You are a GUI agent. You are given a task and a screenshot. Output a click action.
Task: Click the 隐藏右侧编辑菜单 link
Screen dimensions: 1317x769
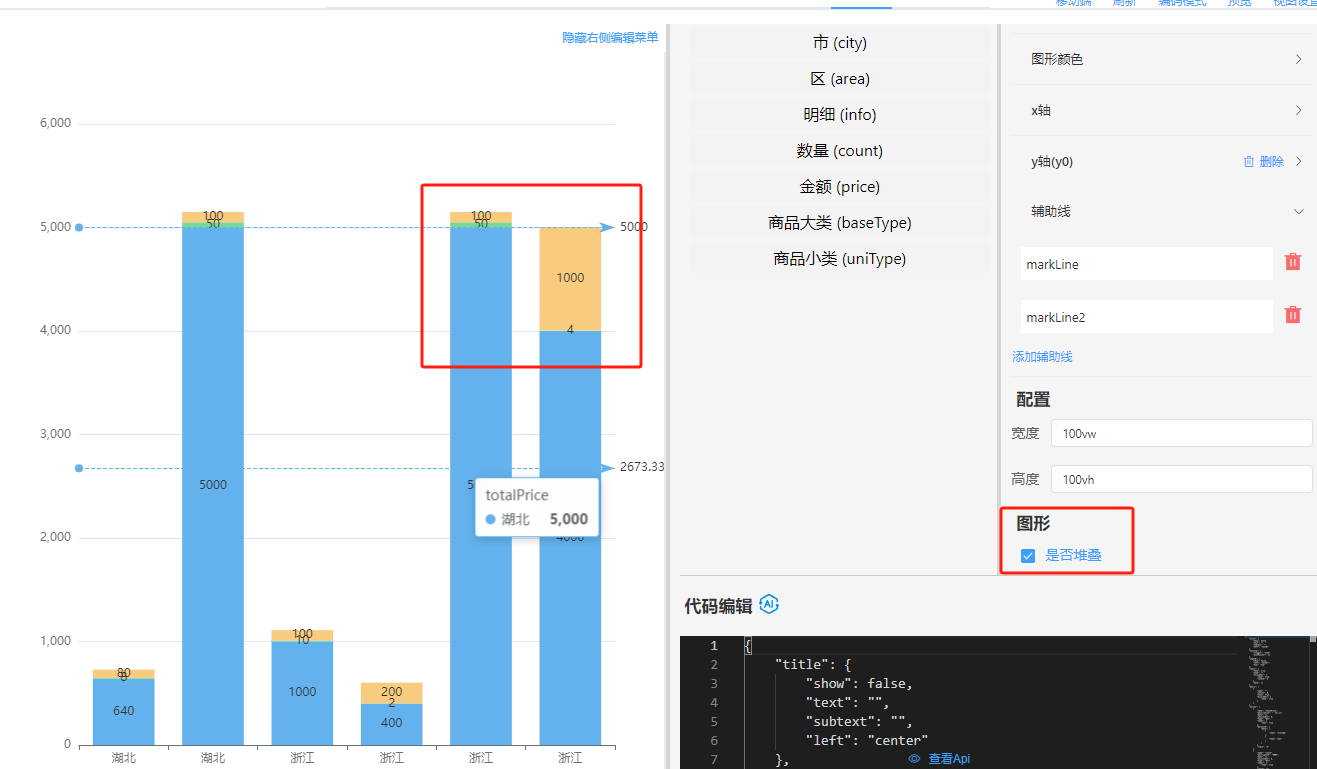(610, 38)
